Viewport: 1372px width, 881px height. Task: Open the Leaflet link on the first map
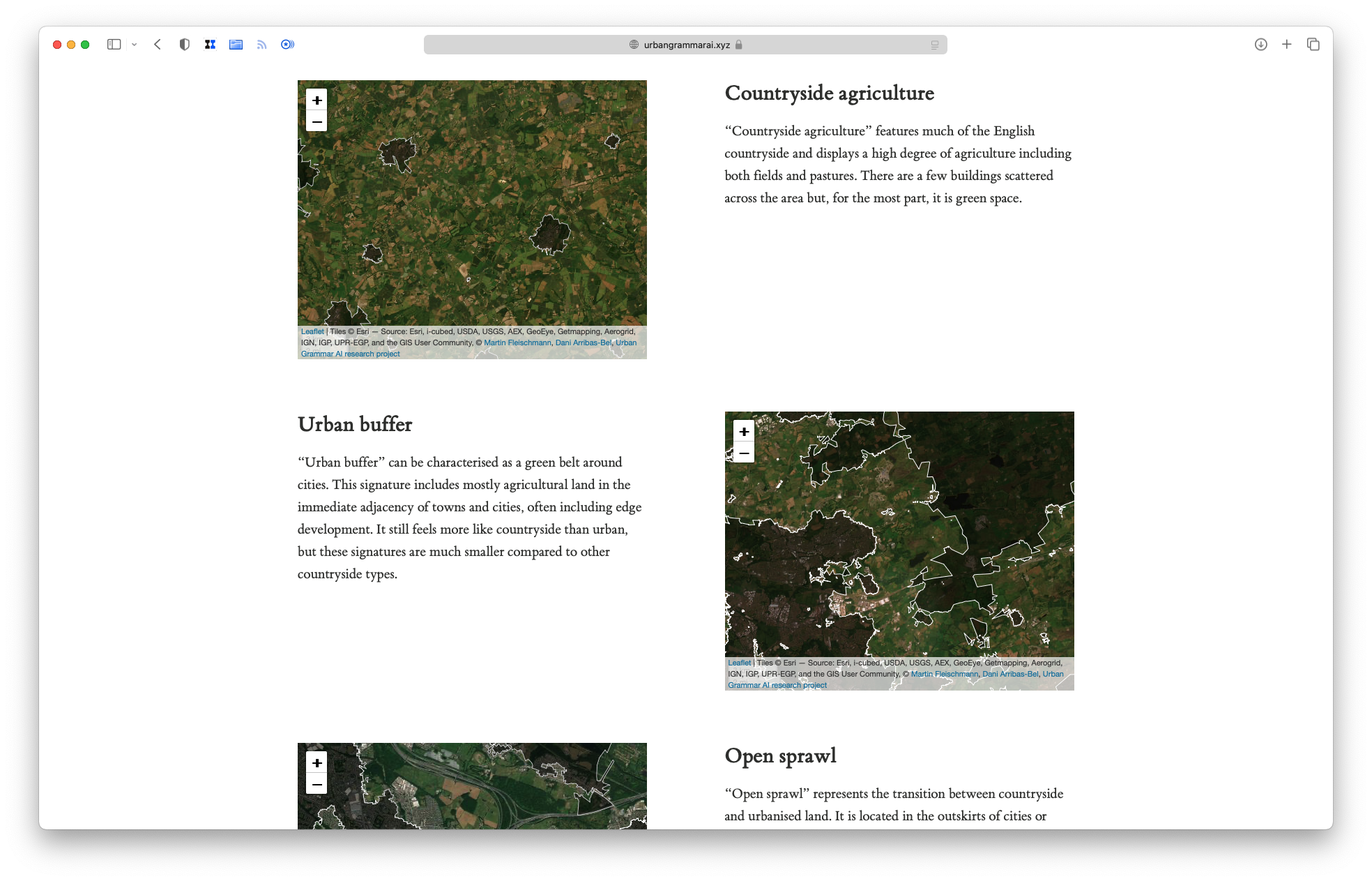pos(312,332)
